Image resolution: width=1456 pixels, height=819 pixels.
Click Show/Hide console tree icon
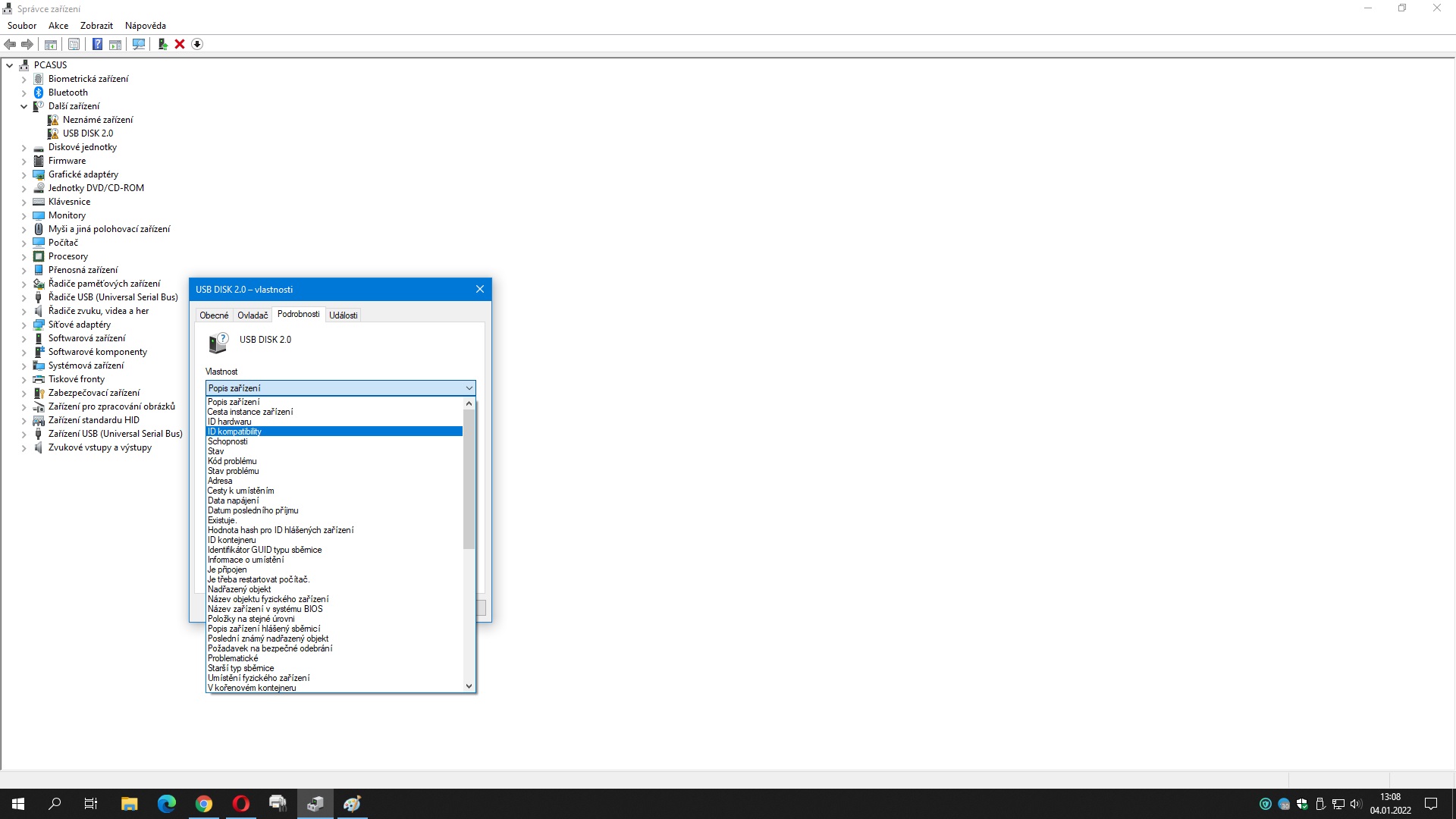point(51,44)
